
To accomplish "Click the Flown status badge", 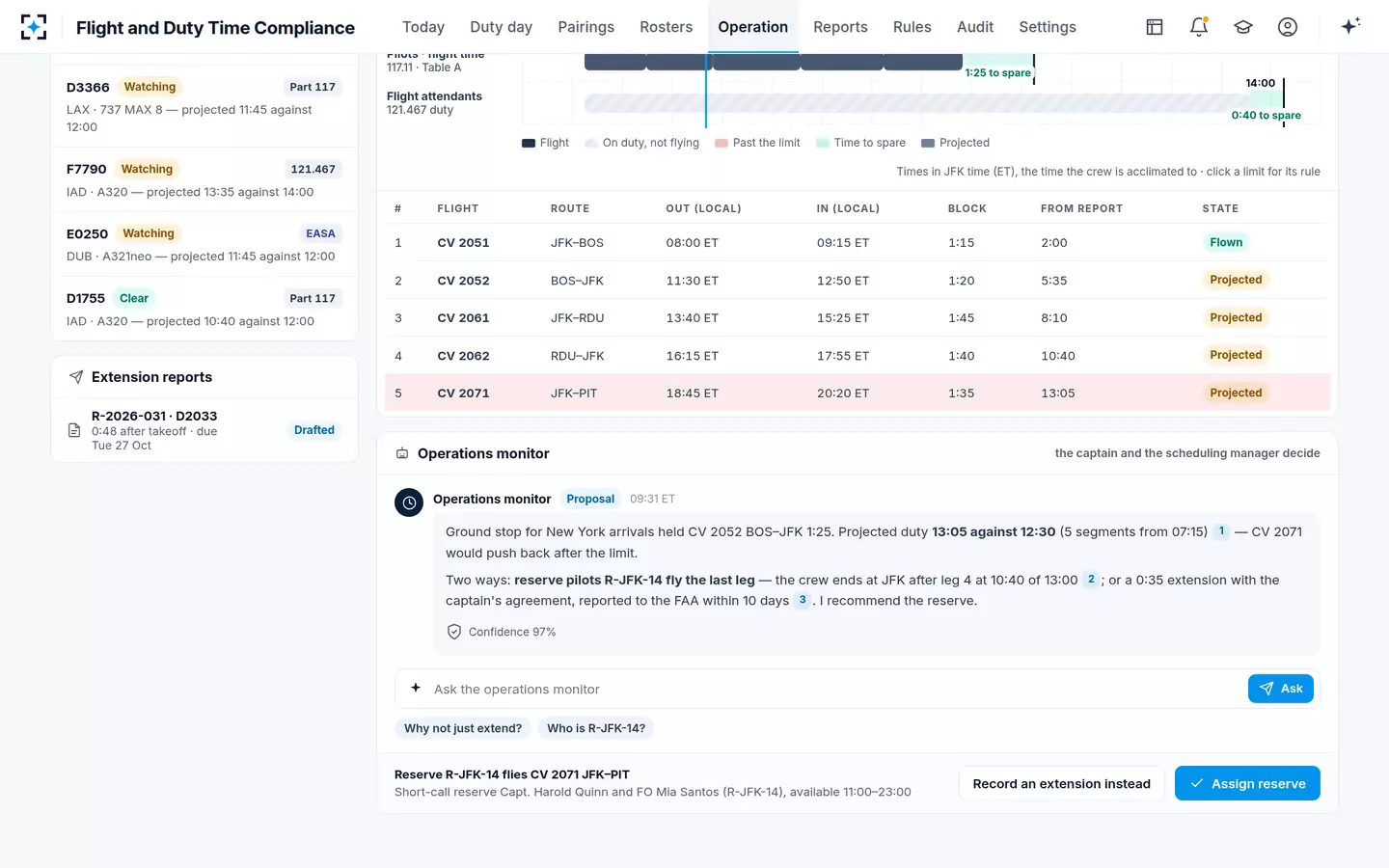I will [x=1226, y=242].
